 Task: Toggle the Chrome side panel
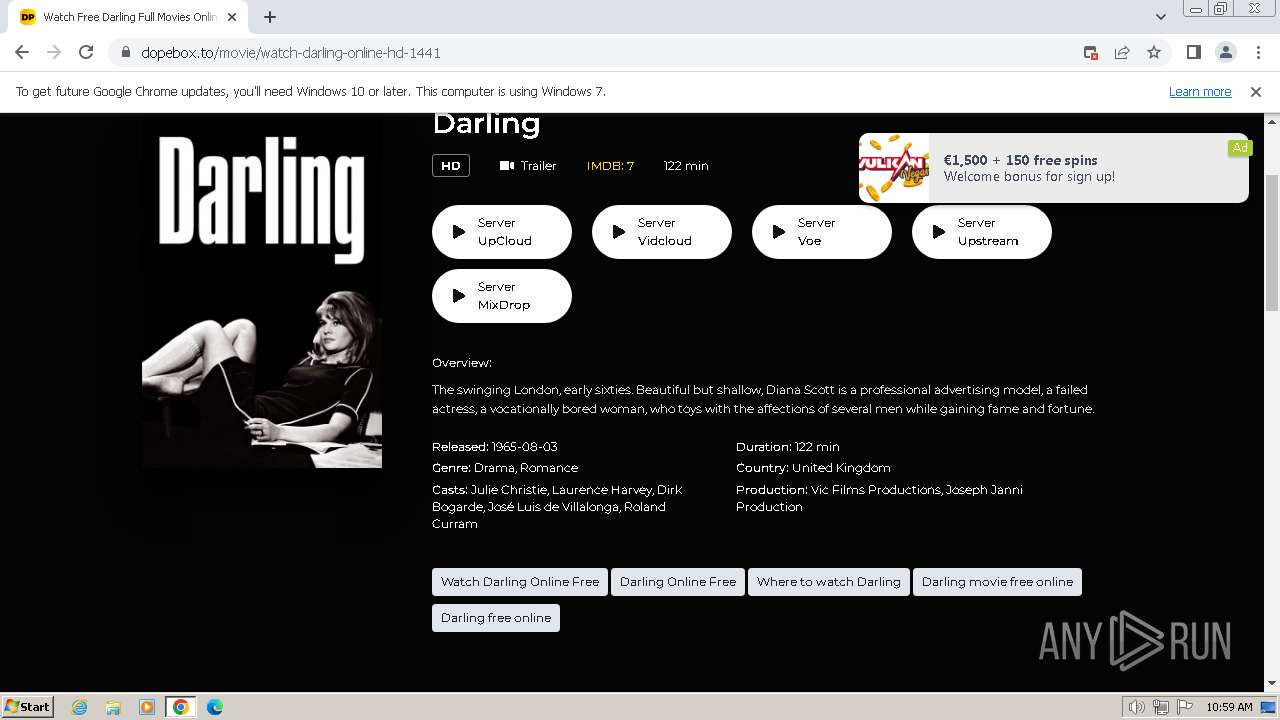1193,52
